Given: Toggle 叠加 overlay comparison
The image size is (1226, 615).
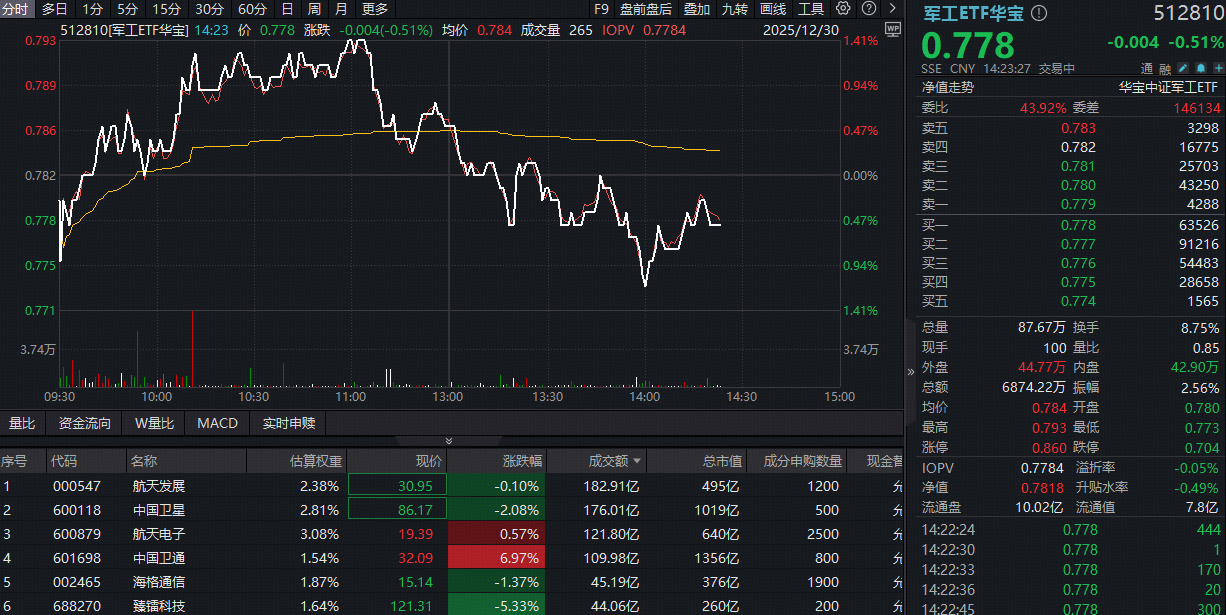Looking at the screenshot, I should 696,9.
